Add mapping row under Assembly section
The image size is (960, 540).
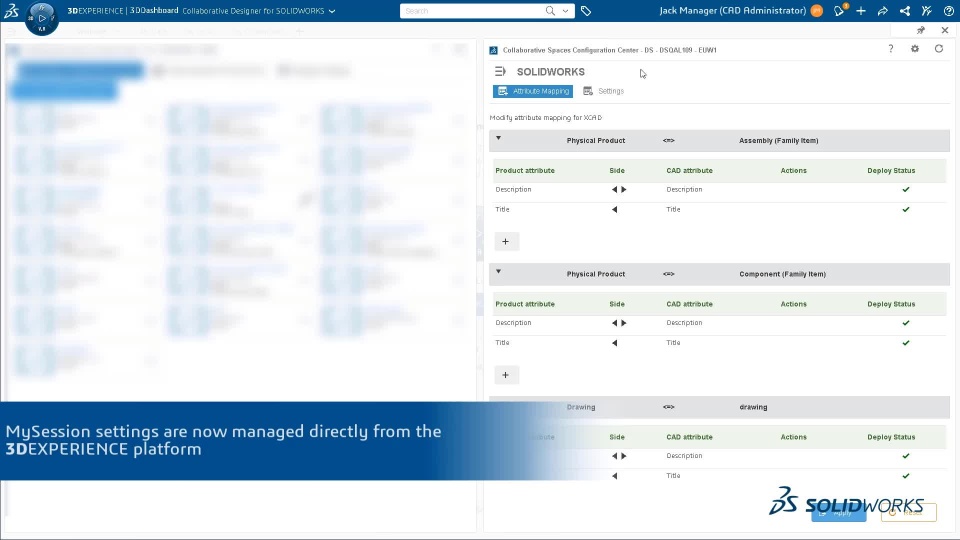point(506,241)
